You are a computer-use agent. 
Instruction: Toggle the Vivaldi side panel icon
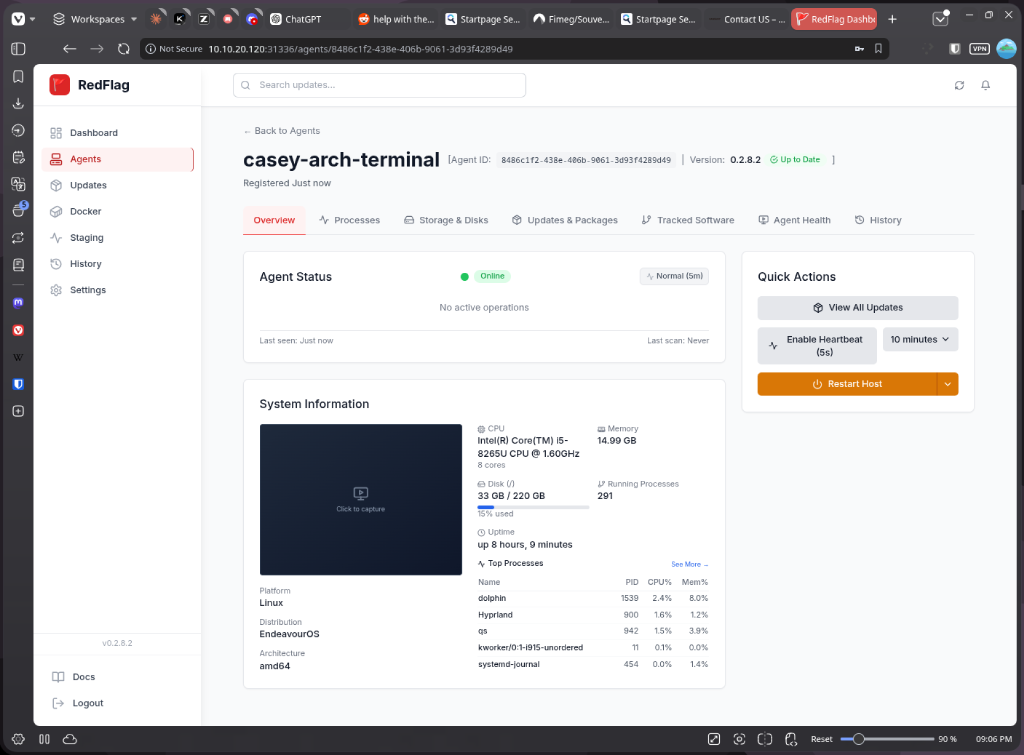(x=18, y=48)
